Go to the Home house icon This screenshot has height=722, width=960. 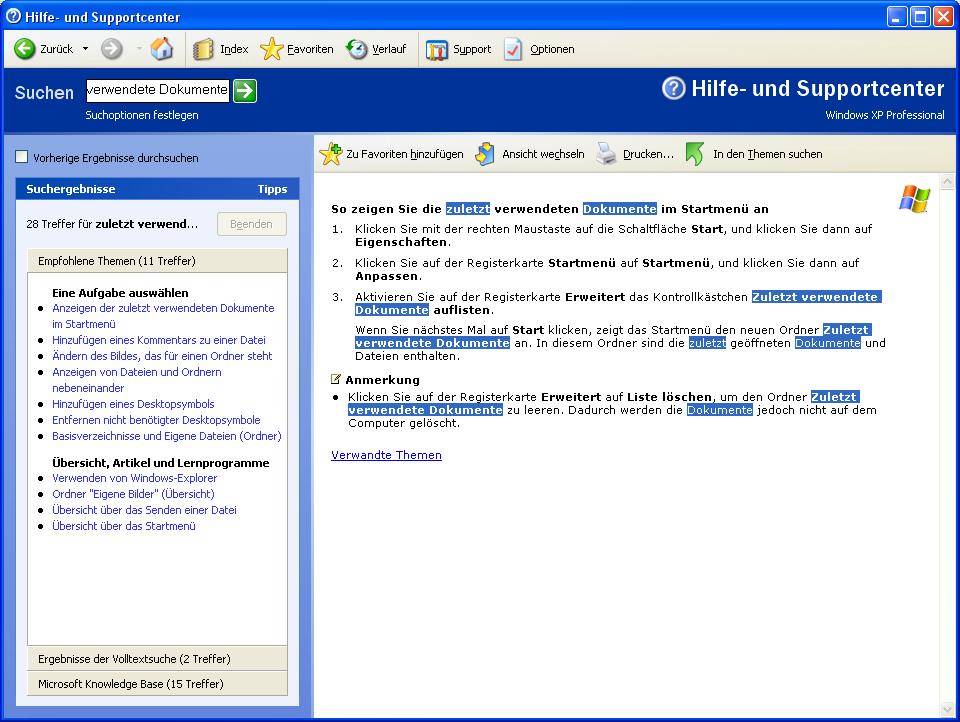click(161, 49)
